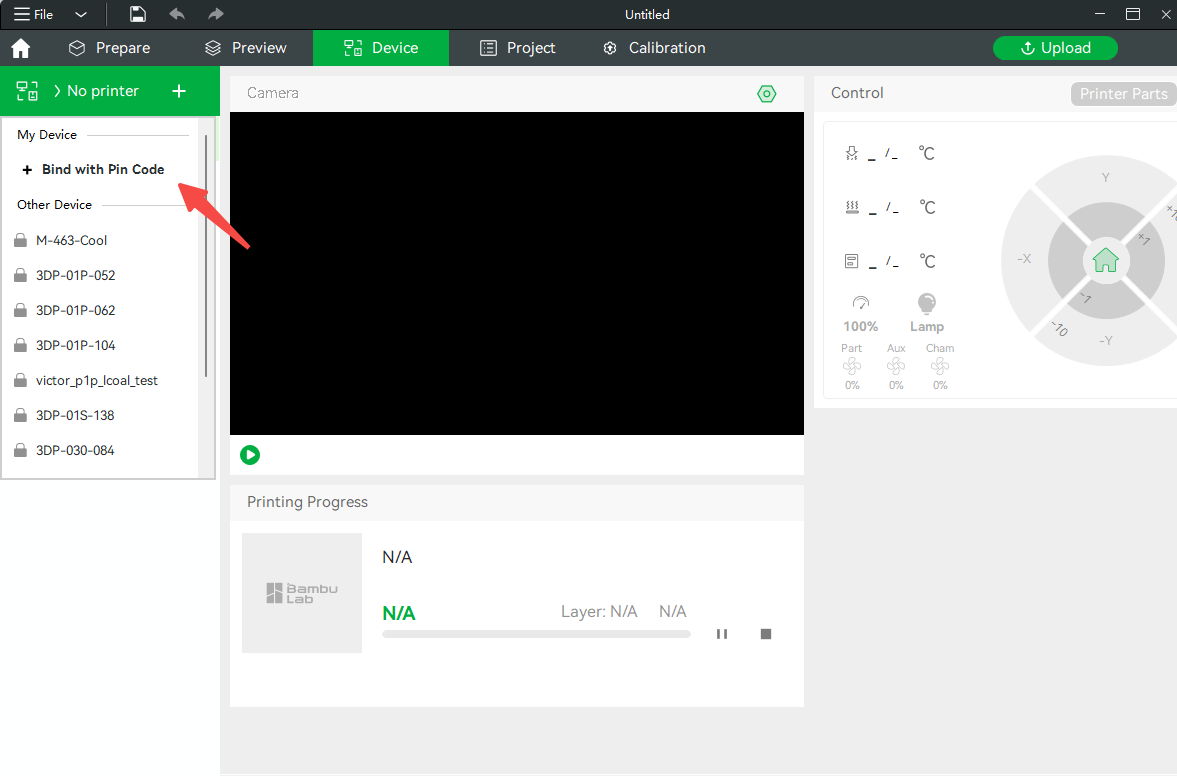Move the toolhead in -X direction

coord(1024,259)
